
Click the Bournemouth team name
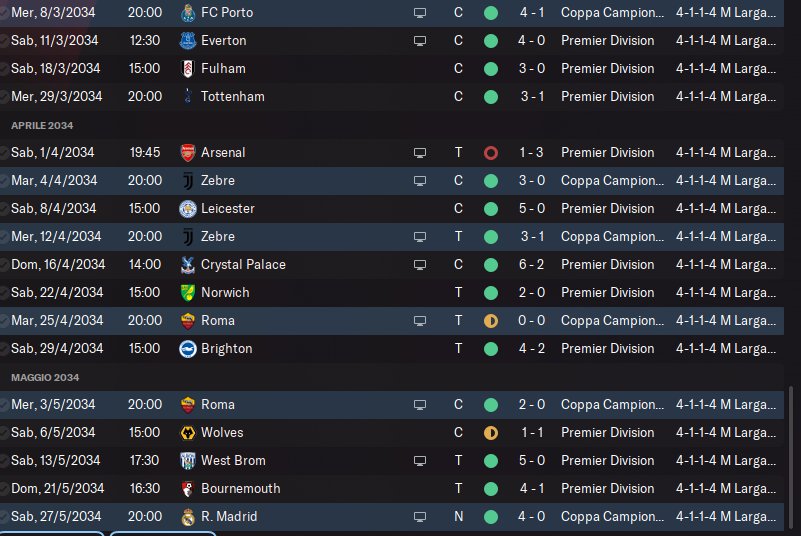coord(240,489)
